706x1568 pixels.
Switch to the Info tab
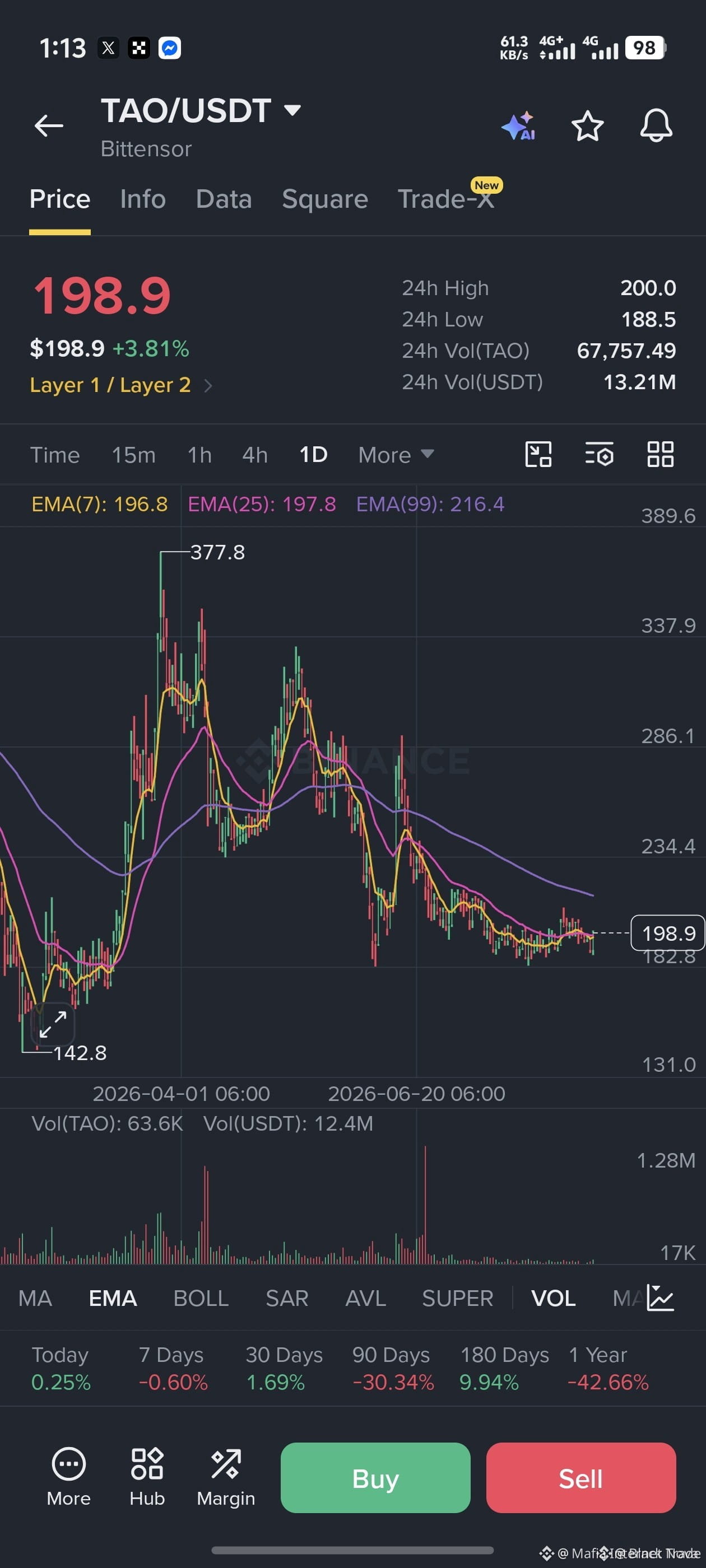pos(142,199)
